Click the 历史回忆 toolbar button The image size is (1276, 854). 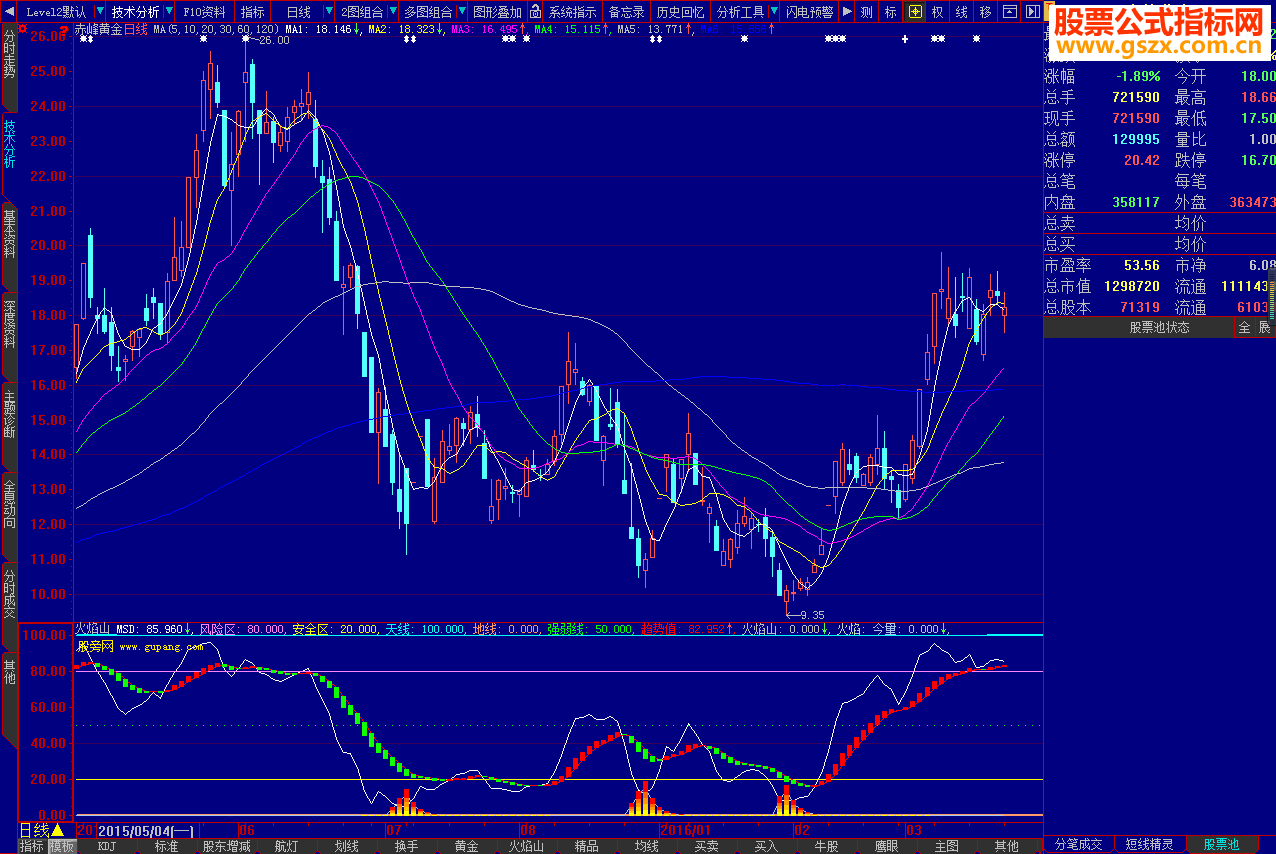point(681,12)
